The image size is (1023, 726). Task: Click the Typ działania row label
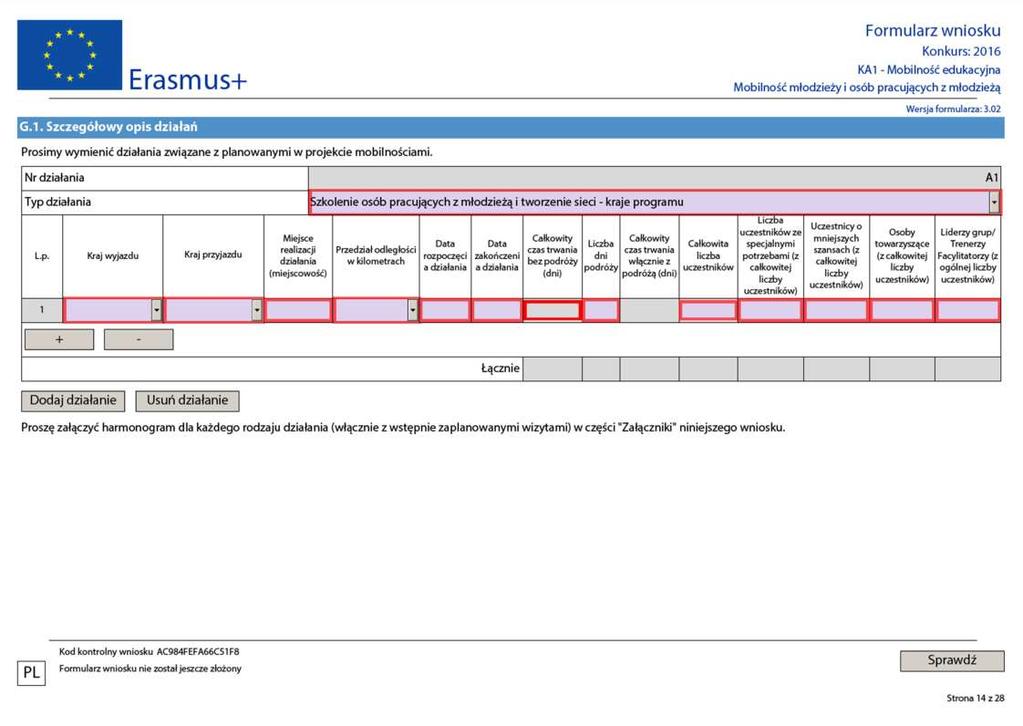coord(57,202)
